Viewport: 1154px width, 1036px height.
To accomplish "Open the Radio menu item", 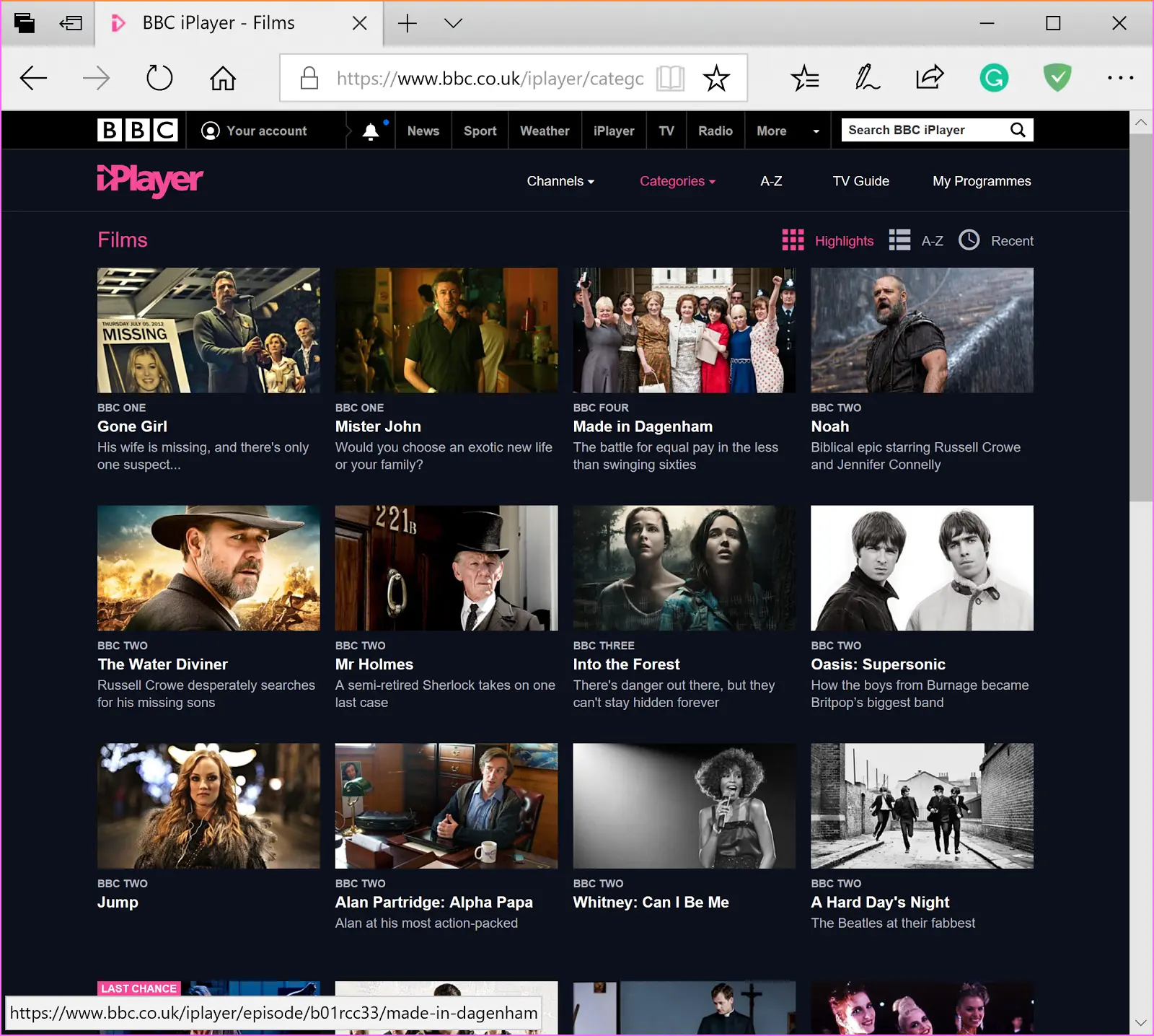I will (x=715, y=131).
